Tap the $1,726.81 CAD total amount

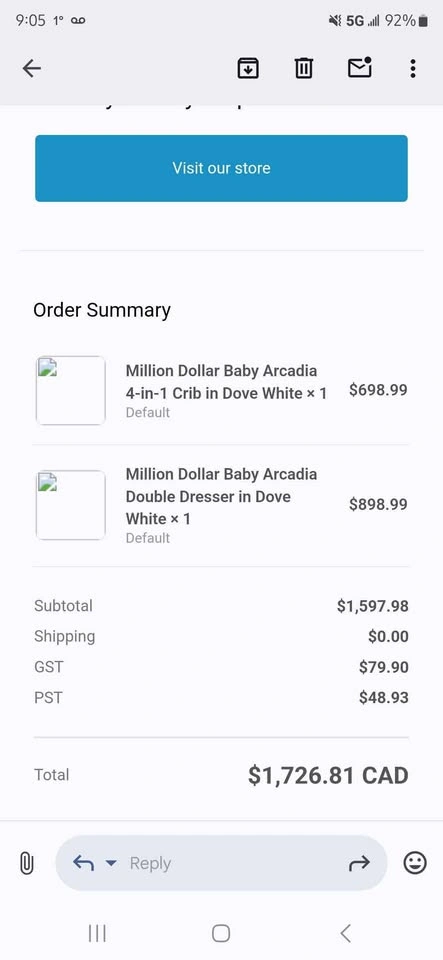(x=328, y=775)
